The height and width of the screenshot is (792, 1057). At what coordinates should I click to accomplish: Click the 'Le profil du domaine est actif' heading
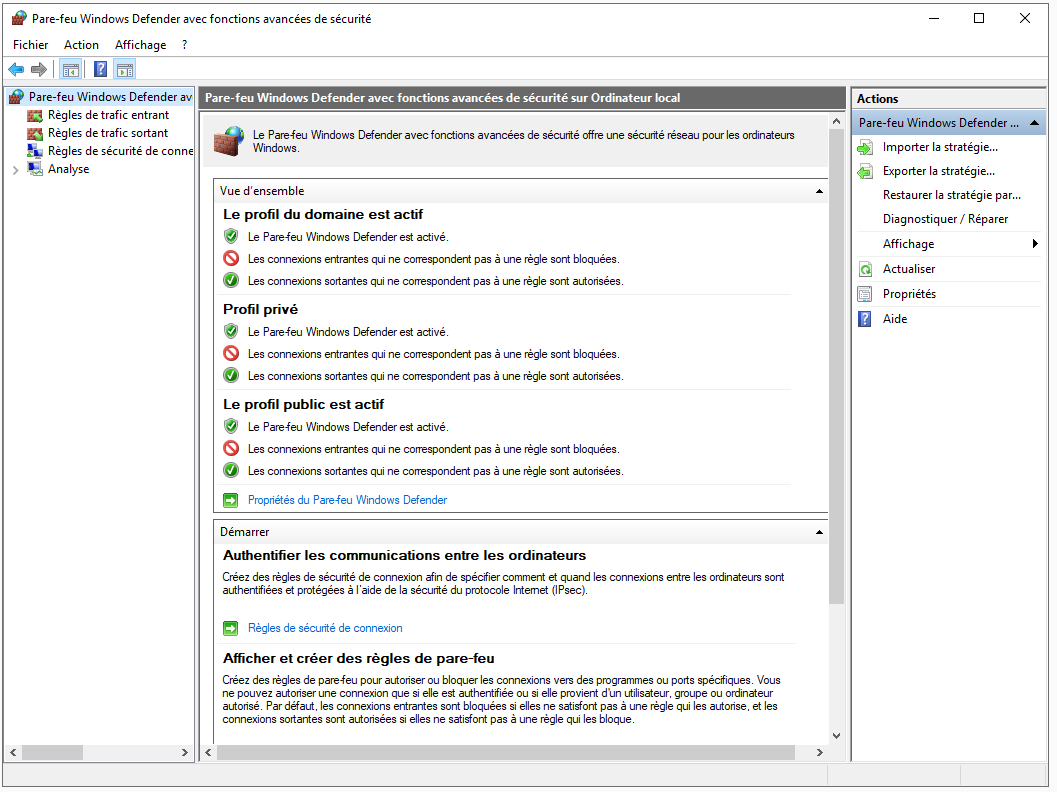click(323, 214)
